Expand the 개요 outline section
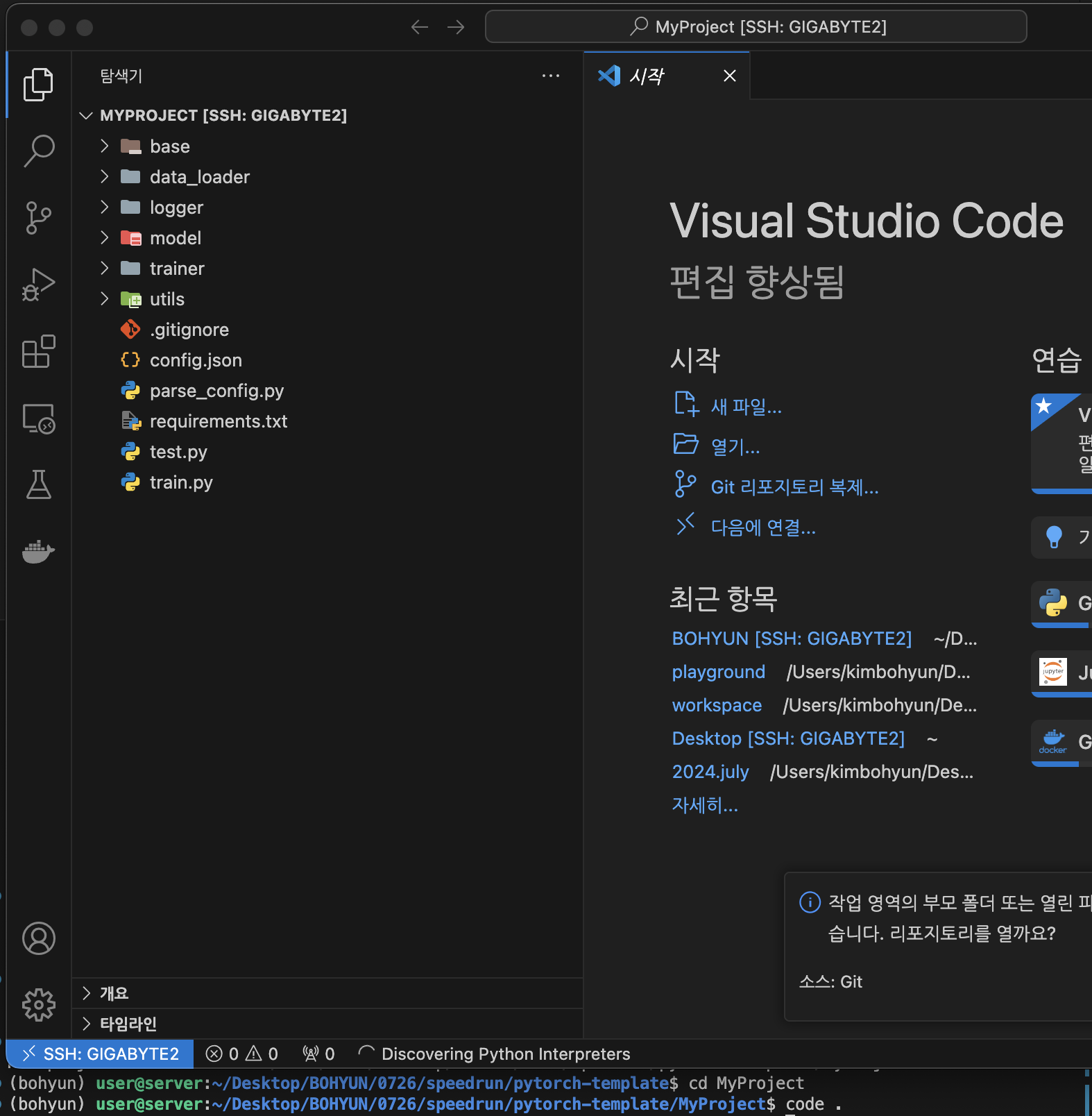This screenshot has height=1116, width=1092. (x=327, y=993)
